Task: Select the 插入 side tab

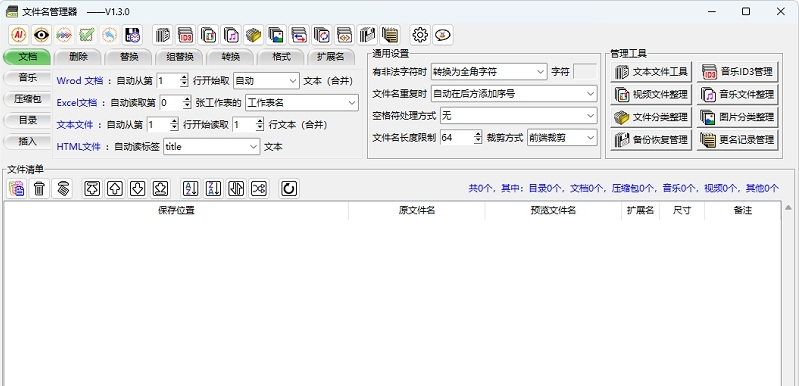Action: pos(28,142)
